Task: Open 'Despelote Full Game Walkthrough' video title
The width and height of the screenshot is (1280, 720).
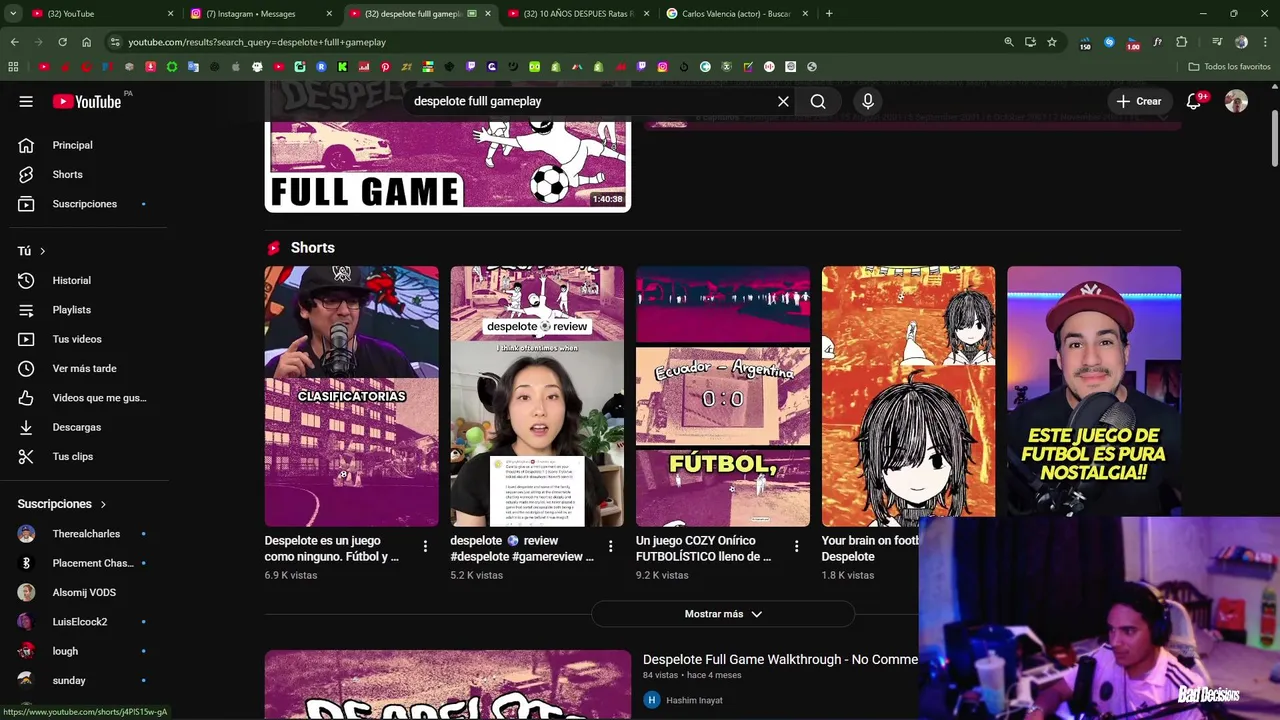Action: click(x=780, y=659)
